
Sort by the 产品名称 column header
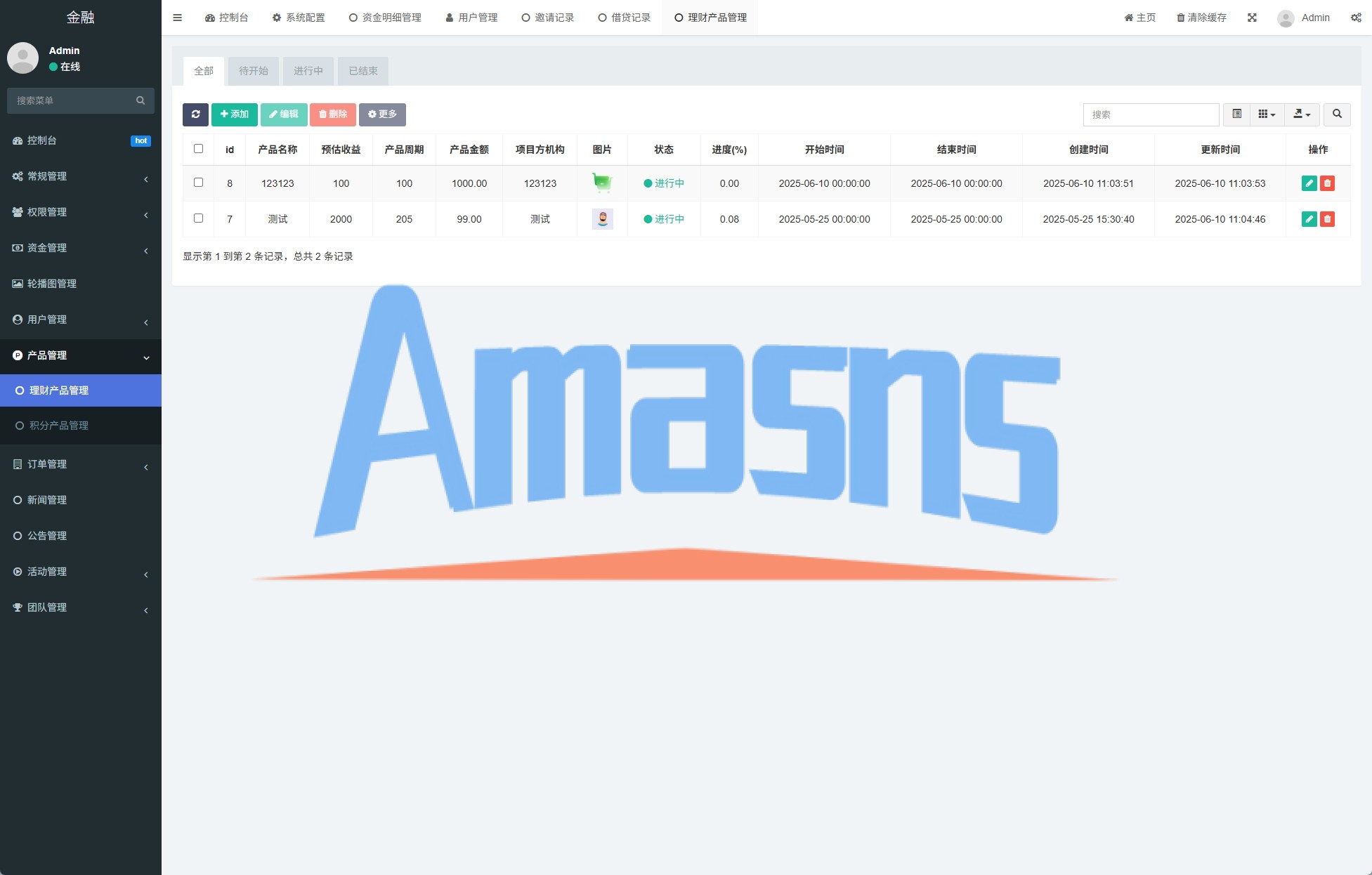click(277, 150)
